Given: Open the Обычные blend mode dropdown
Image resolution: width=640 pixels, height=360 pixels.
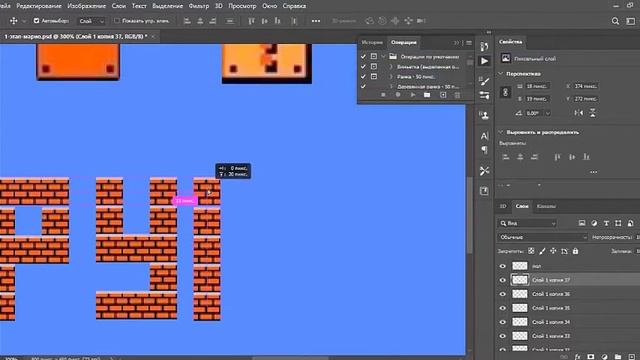Looking at the screenshot, I should tap(542, 237).
